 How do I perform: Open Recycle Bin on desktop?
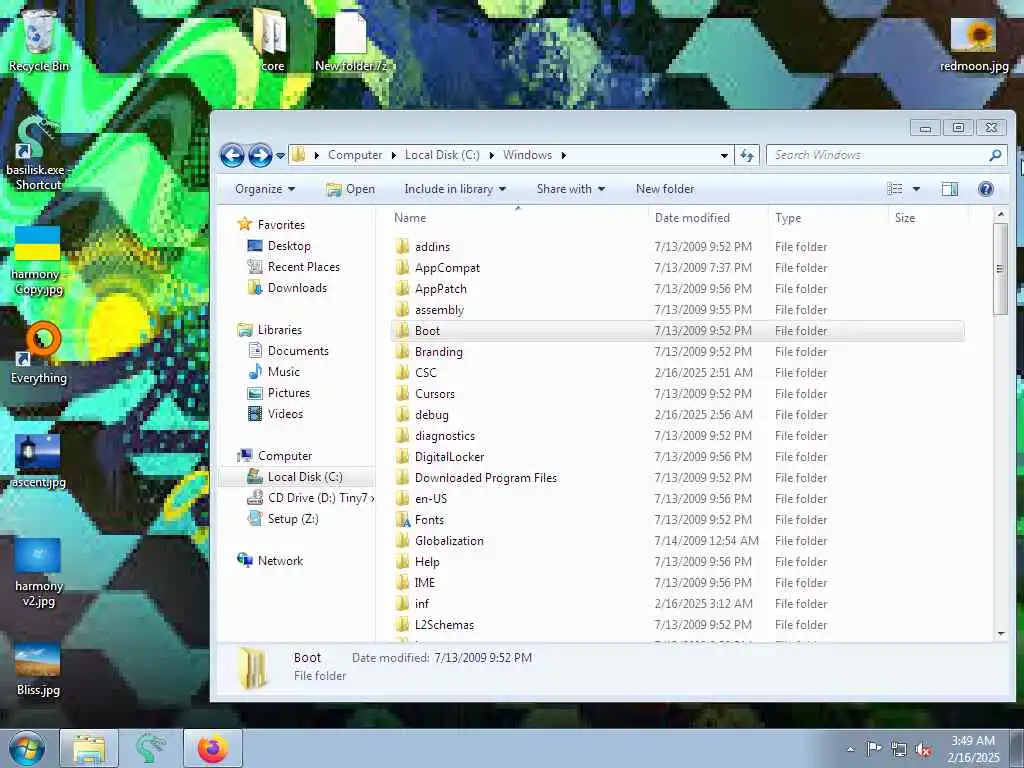[39, 39]
